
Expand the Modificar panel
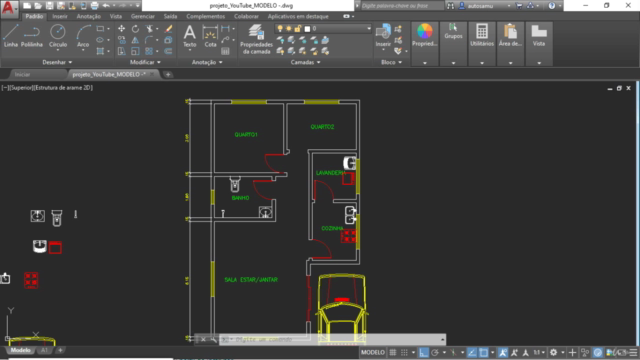tap(145, 62)
